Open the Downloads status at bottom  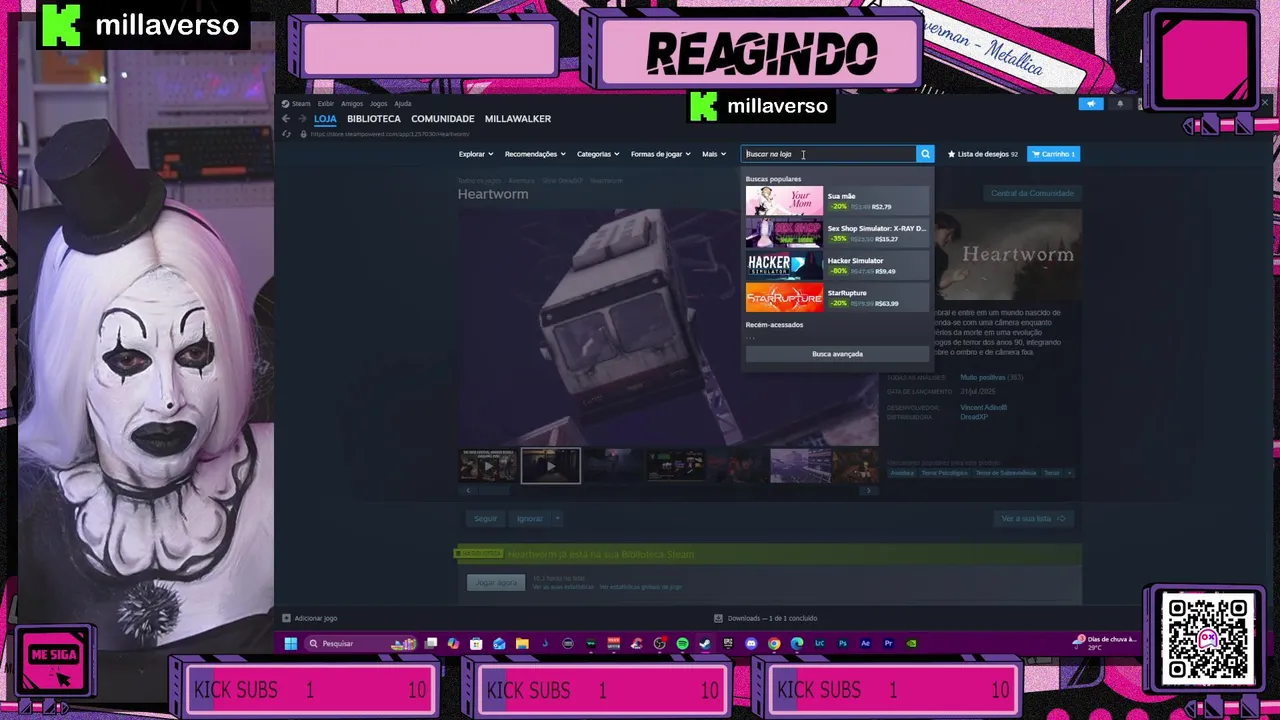tap(766, 618)
